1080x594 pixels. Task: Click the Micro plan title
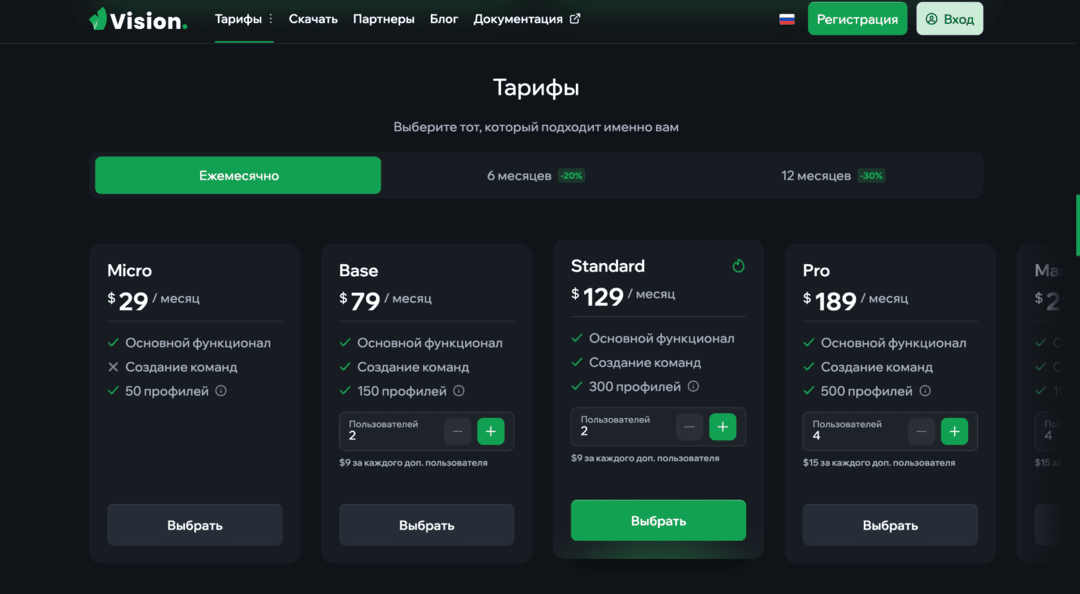click(129, 270)
